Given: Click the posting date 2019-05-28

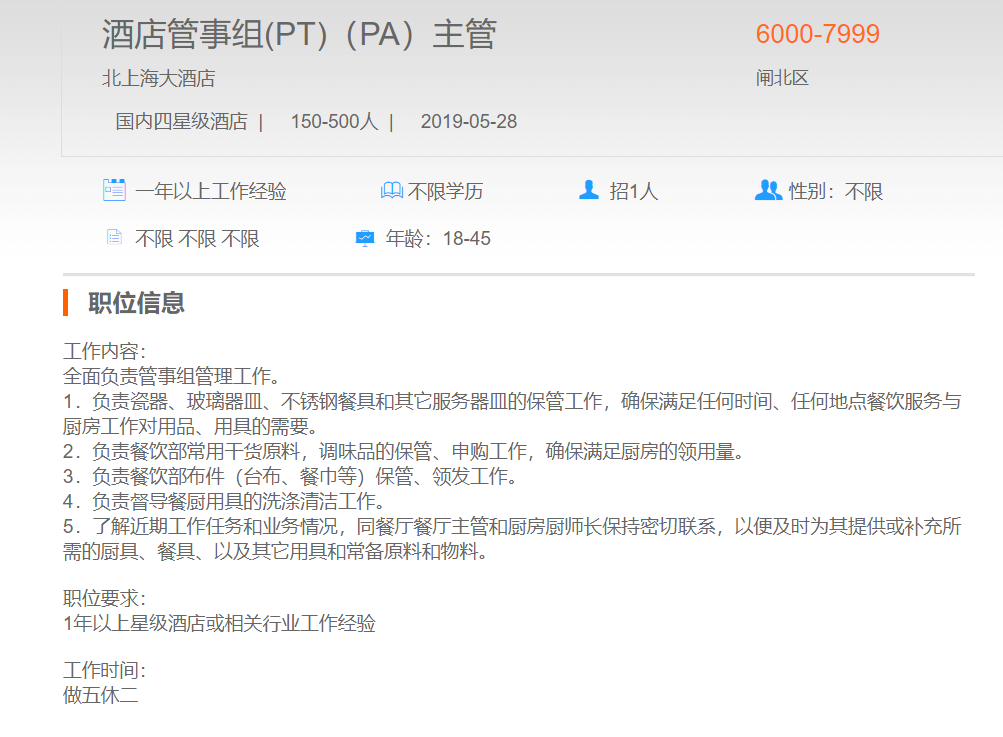Looking at the screenshot, I should pos(468,122).
